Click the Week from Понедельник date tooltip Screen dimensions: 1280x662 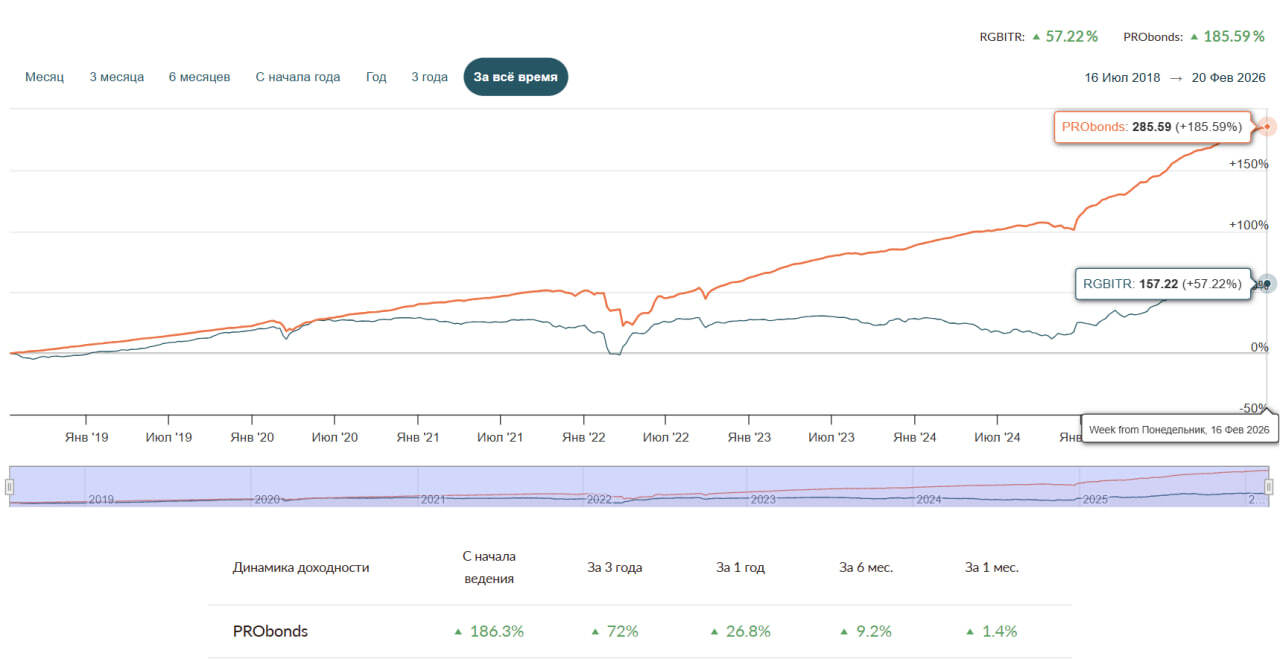1179,429
